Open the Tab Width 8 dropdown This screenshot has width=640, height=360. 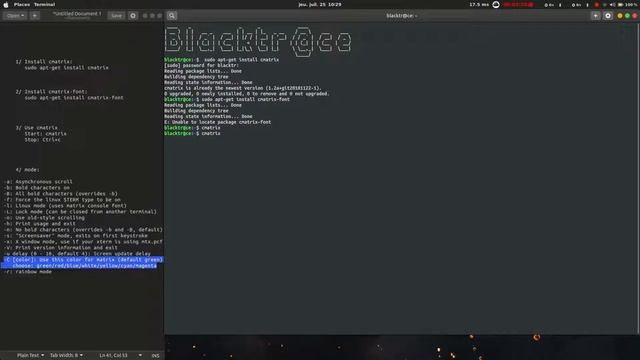66,355
